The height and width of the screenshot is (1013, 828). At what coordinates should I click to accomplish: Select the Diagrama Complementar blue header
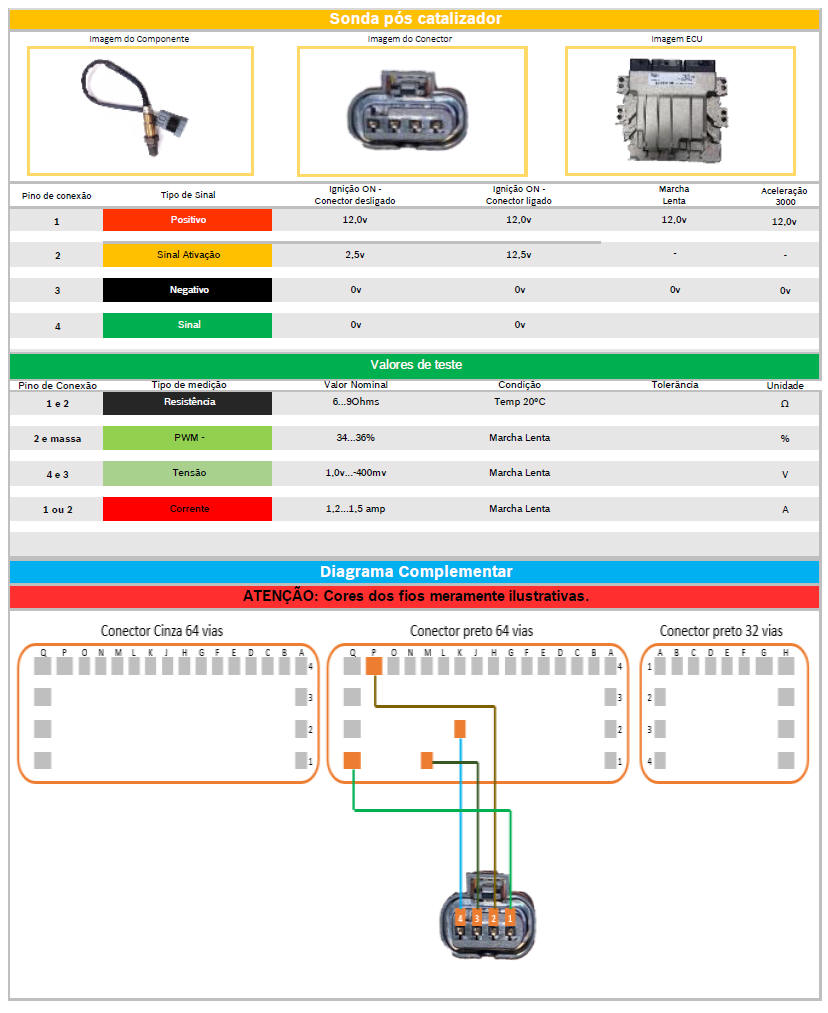(414, 572)
